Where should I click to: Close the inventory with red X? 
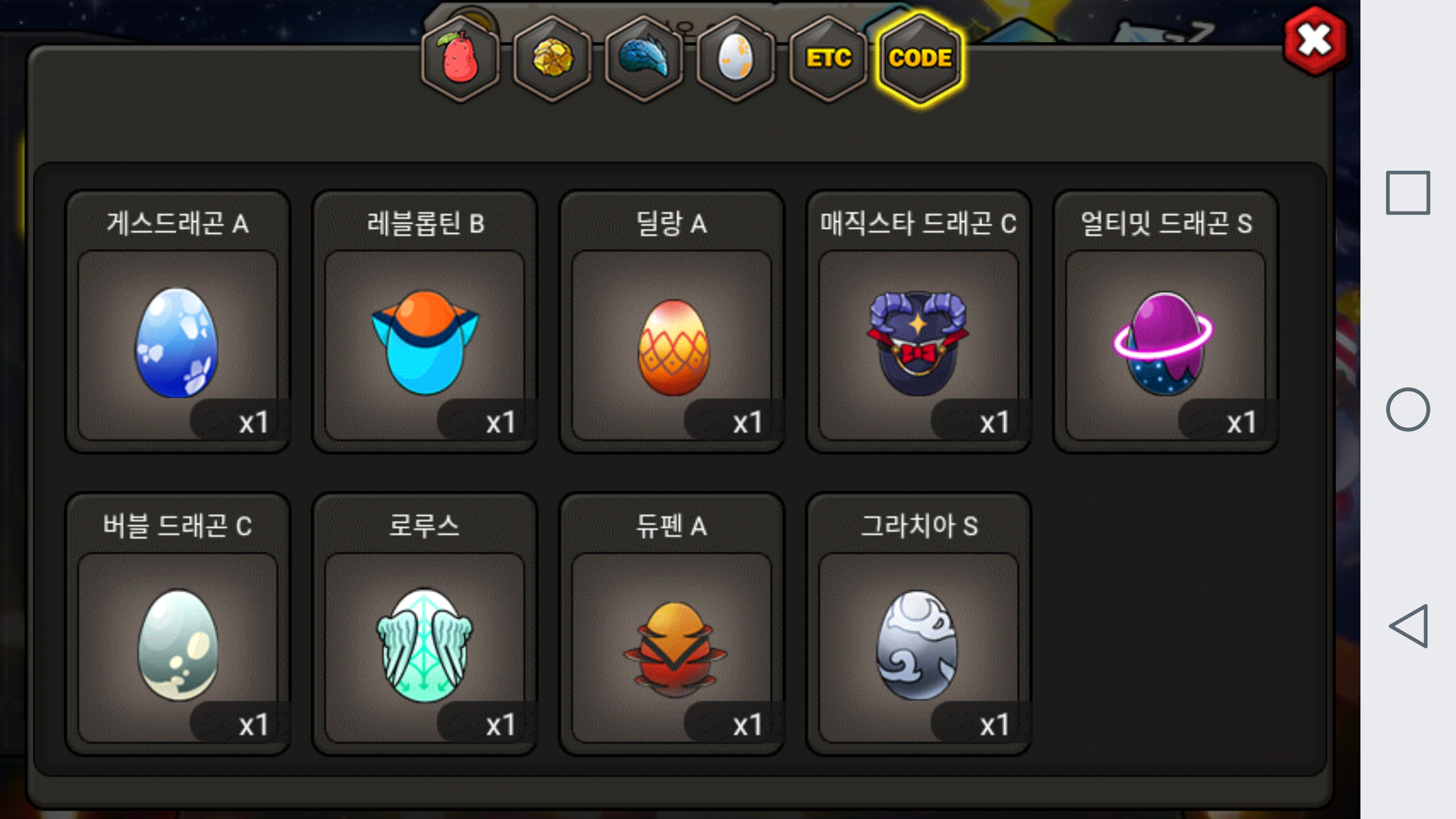tap(1315, 41)
